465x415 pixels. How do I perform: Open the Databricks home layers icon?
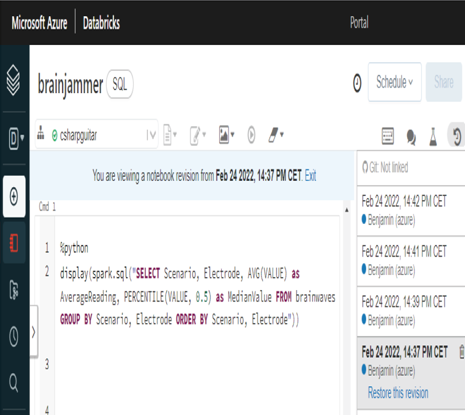coord(13,80)
